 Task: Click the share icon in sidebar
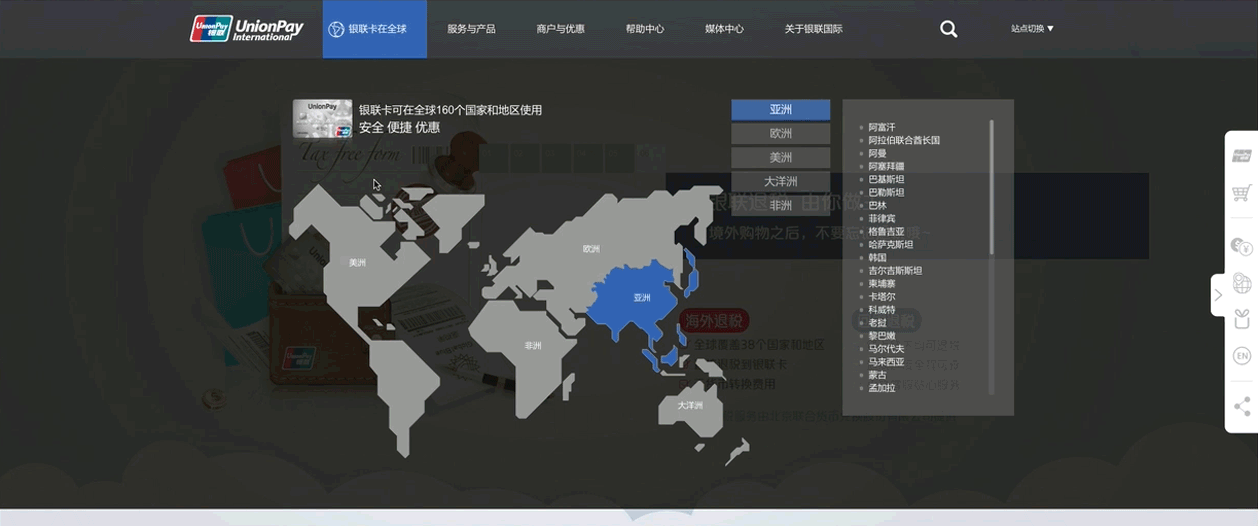pyautogui.click(x=1242, y=406)
